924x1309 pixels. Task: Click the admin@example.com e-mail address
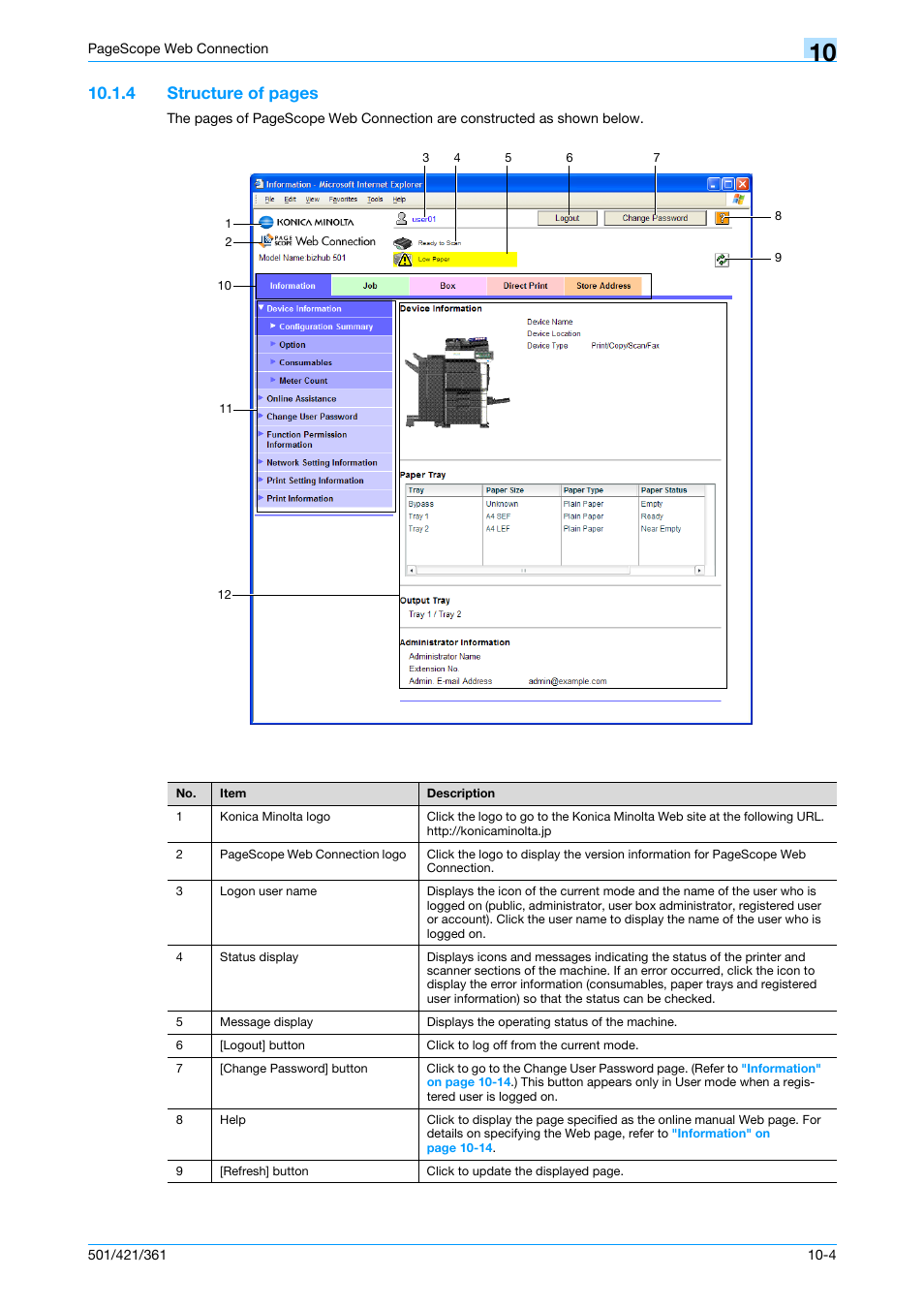point(568,681)
